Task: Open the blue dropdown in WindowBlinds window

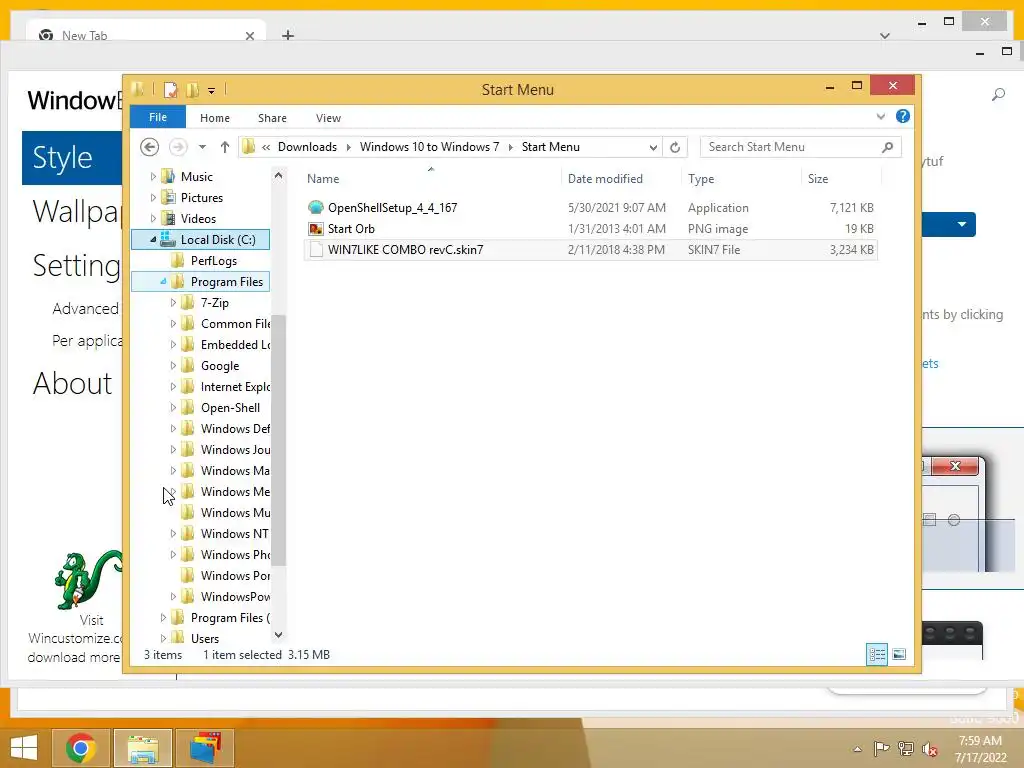Action: 962,224
